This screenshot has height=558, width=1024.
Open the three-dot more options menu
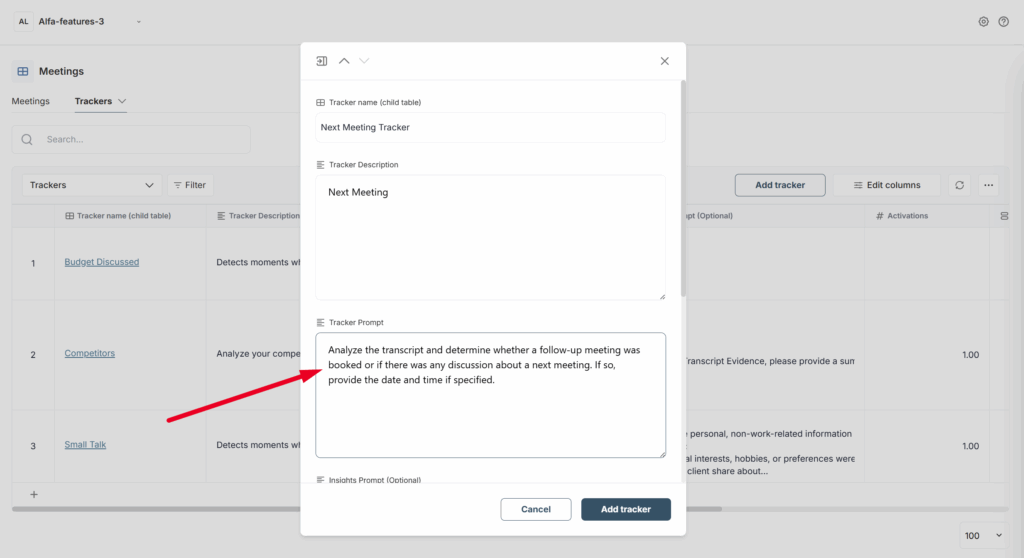click(989, 185)
